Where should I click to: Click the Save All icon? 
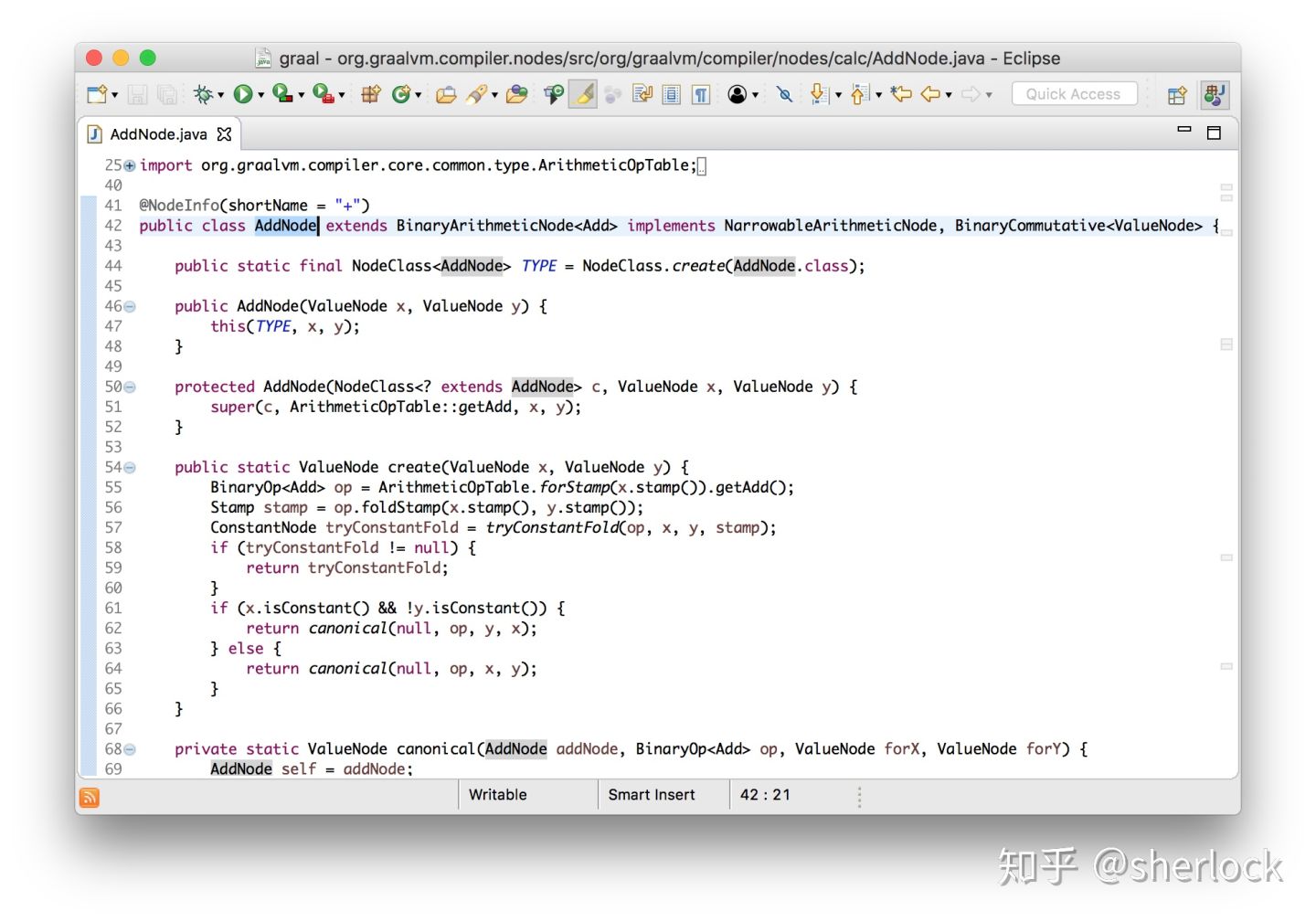[166, 94]
